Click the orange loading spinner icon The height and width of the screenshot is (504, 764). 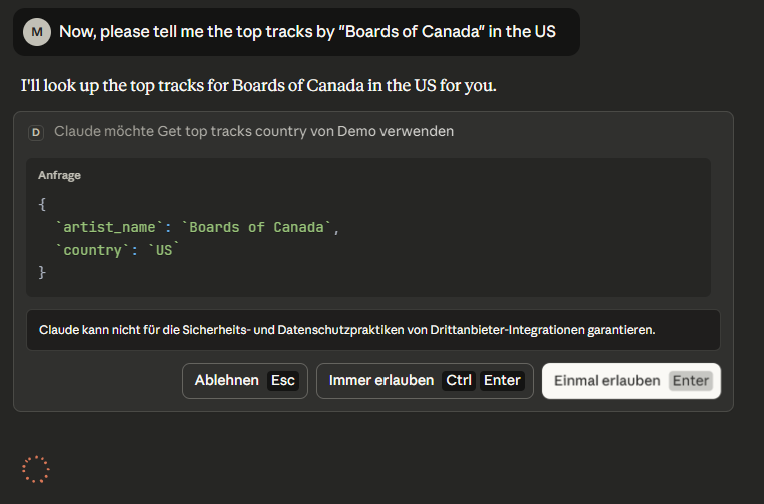(x=36, y=469)
